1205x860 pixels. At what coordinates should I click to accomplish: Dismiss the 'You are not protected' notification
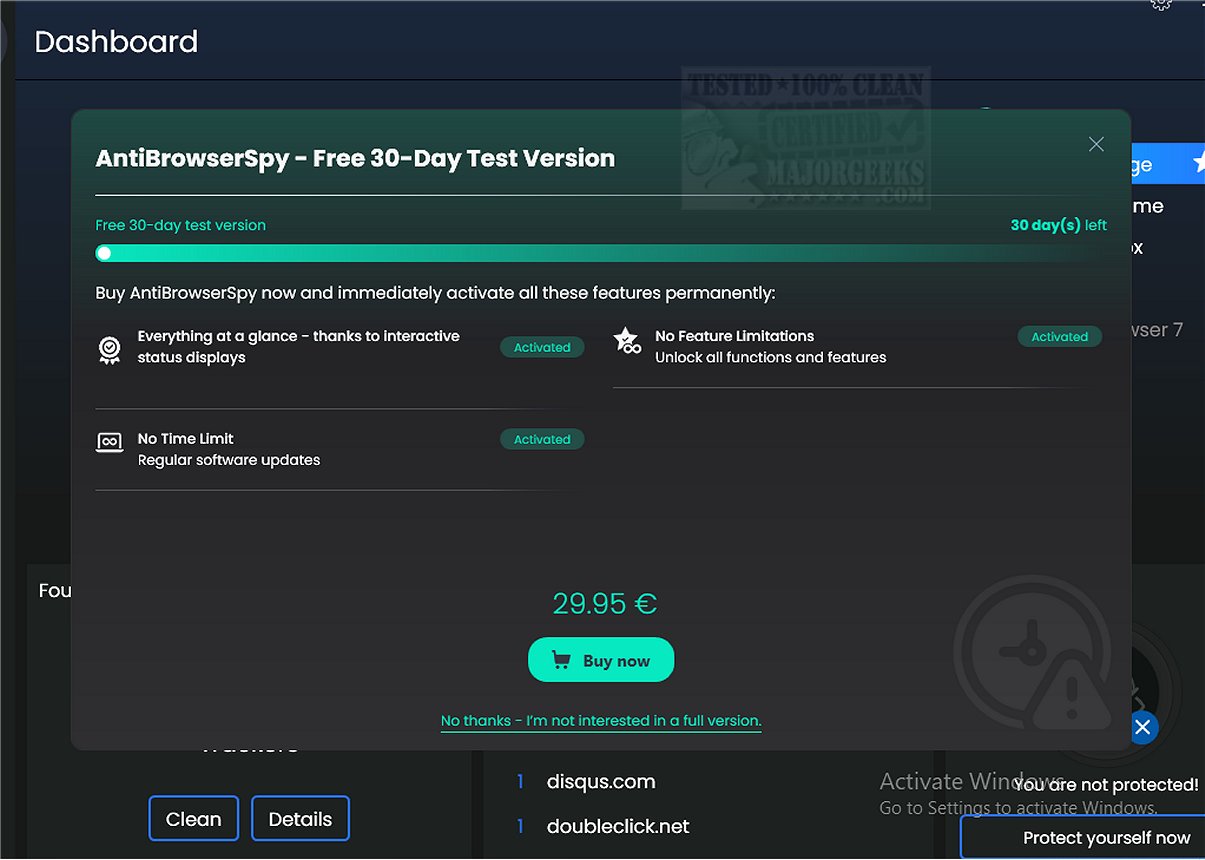pos(1143,727)
